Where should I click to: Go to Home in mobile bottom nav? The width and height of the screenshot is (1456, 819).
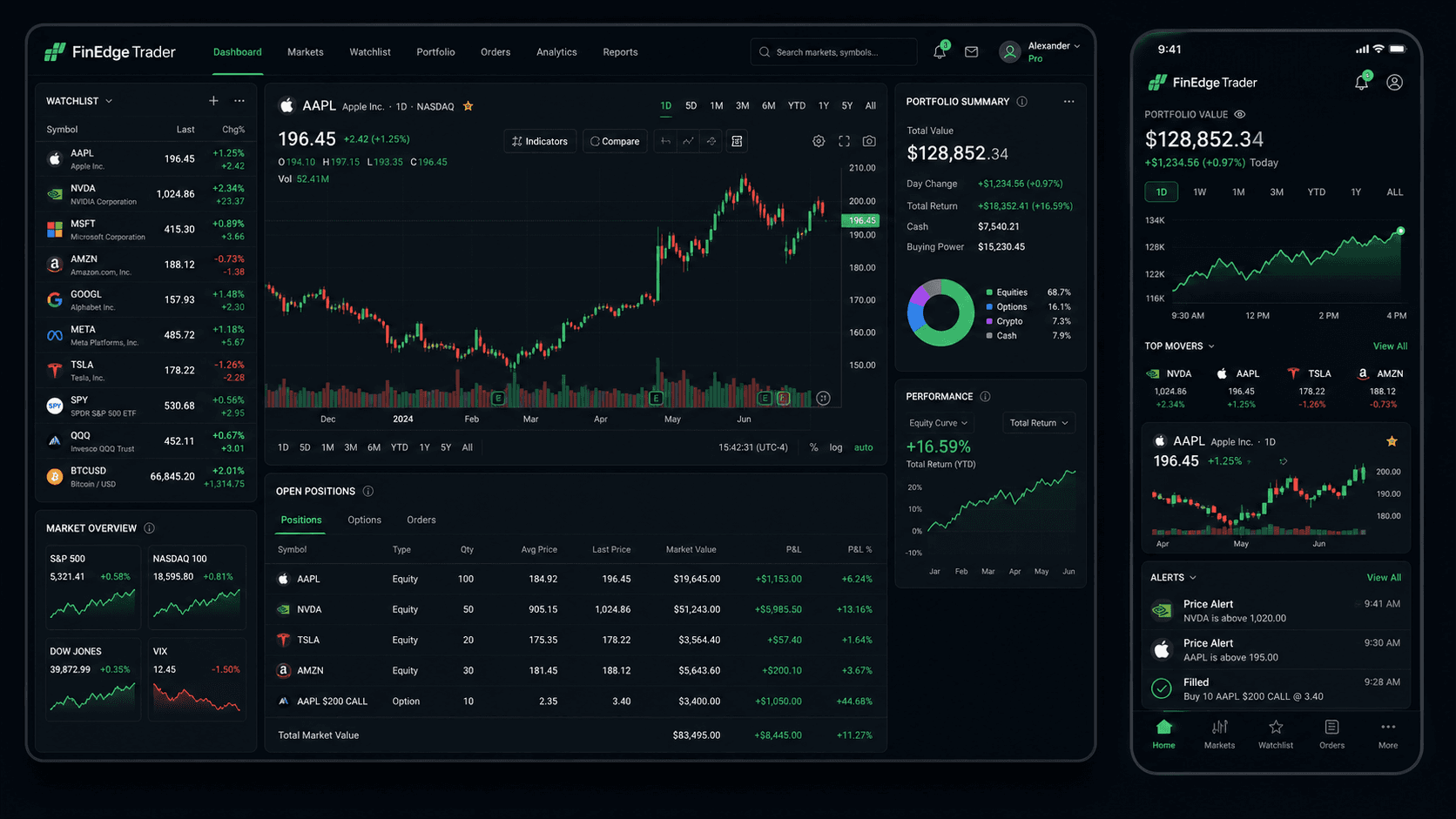pos(1163,735)
